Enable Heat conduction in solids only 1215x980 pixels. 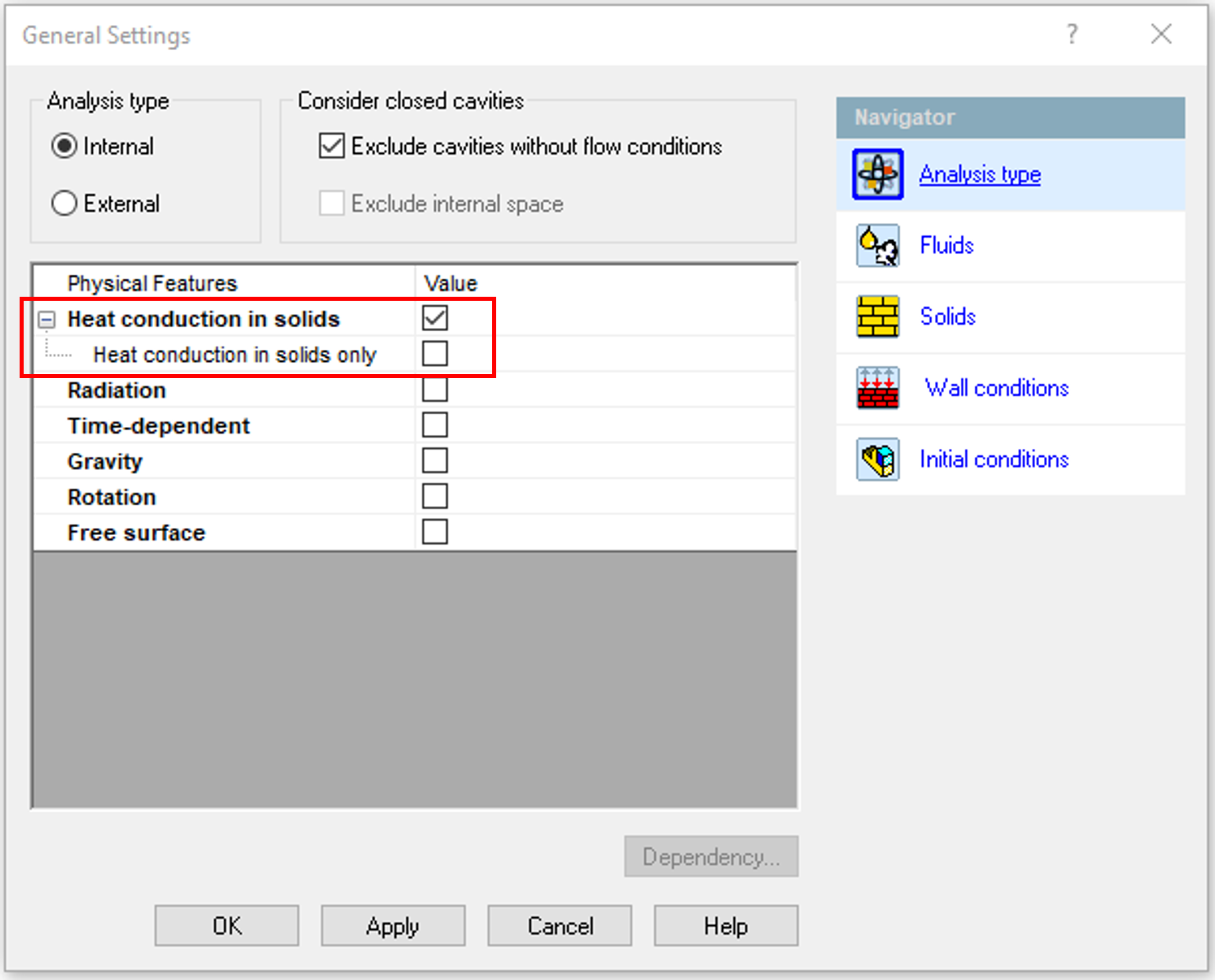coord(435,354)
